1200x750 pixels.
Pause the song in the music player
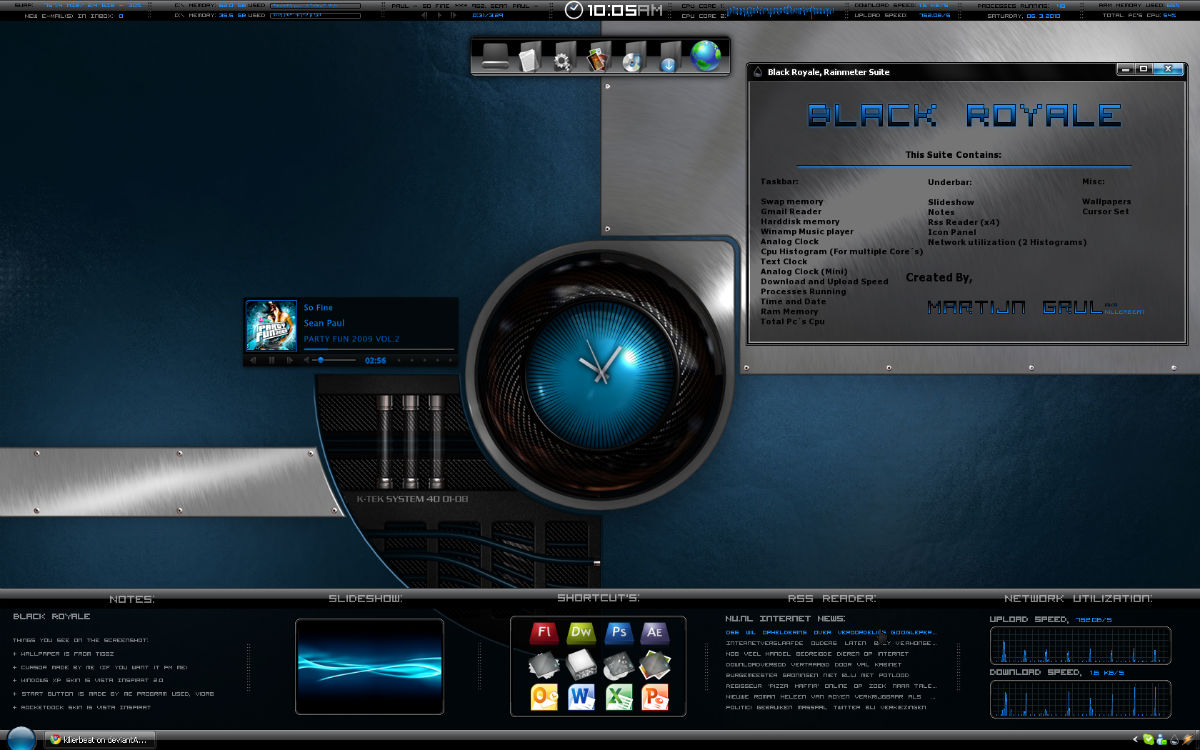click(271, 360)
